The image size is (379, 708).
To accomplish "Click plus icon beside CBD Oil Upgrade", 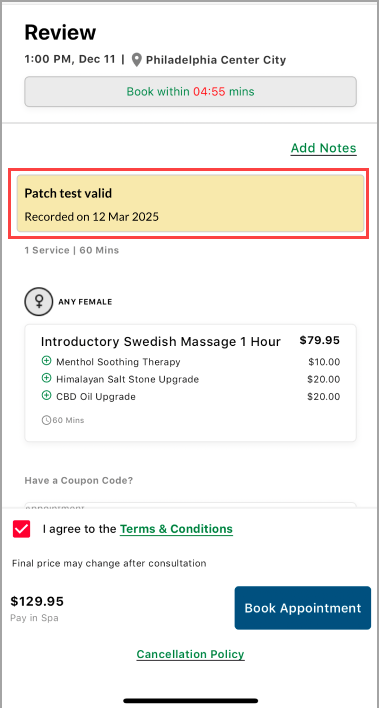I will coord(46,396).
